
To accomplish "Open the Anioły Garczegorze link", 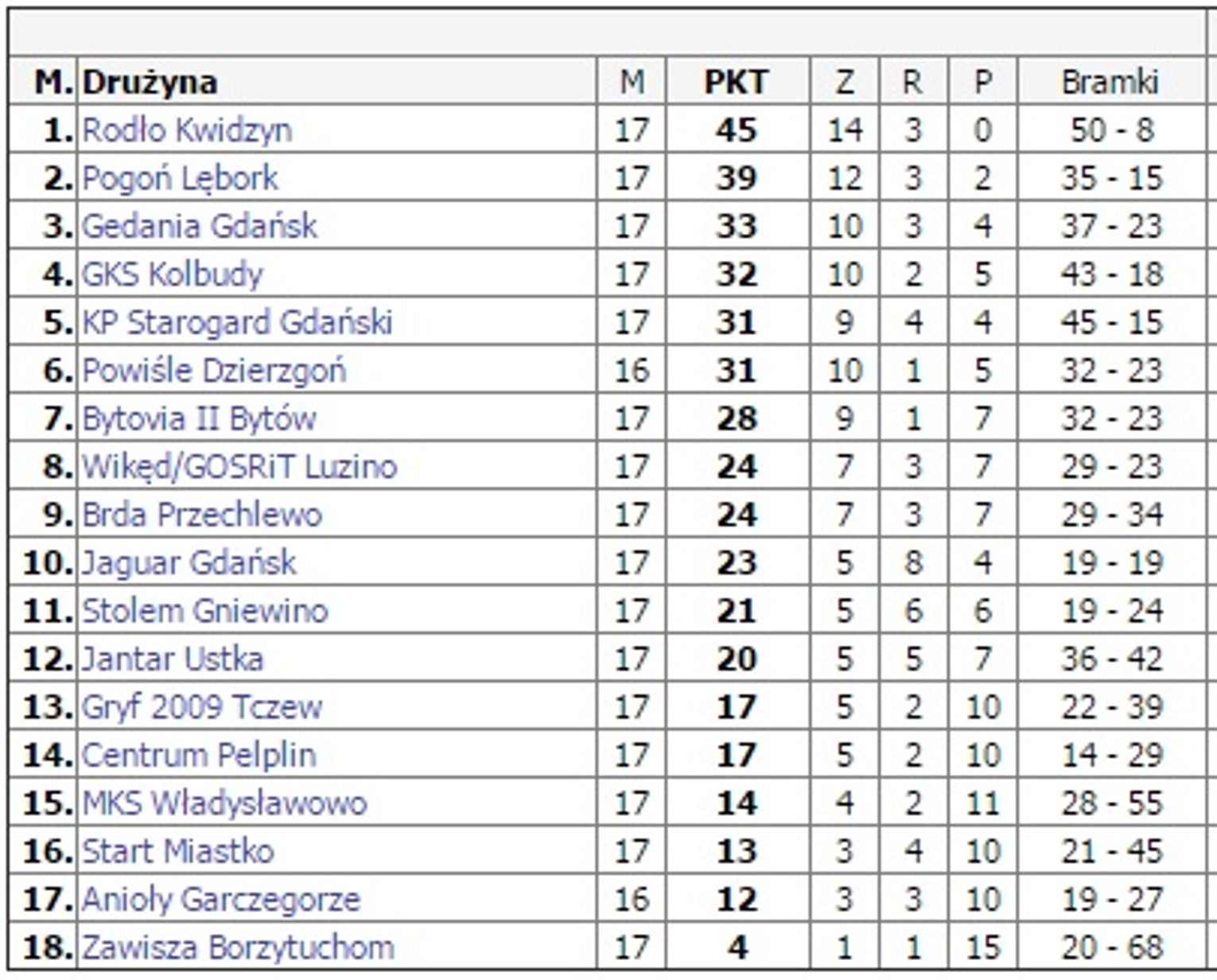I will point(221,900).
